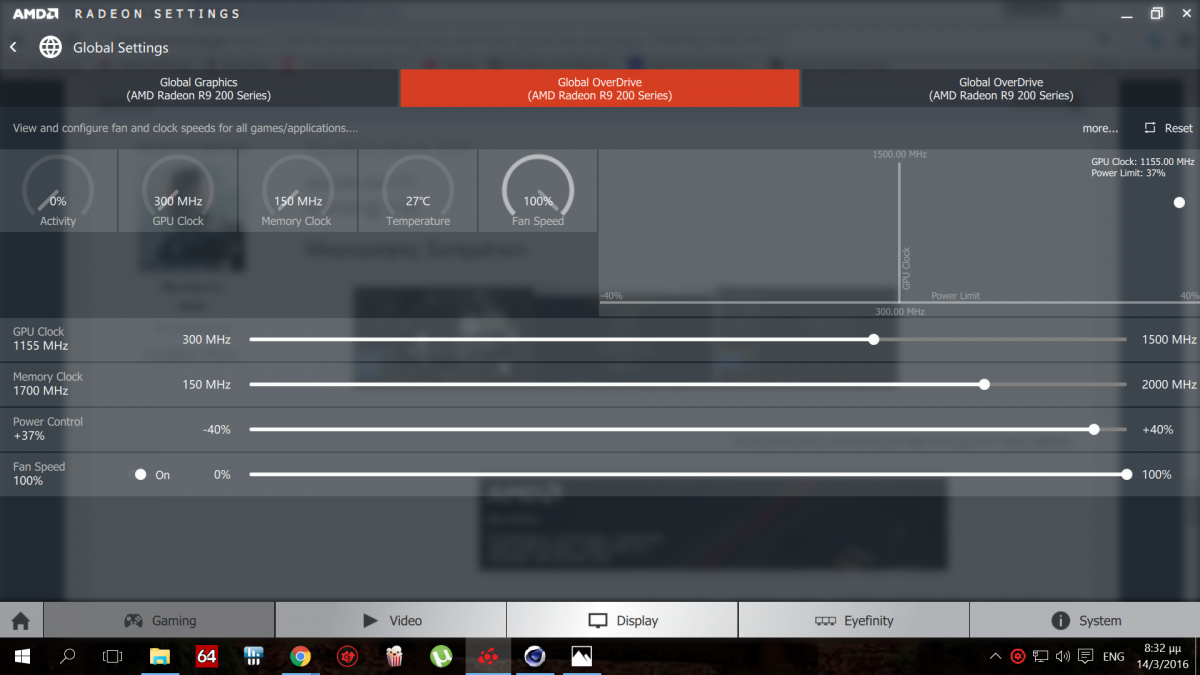Click the Fan Speed 100% gauge
The image size is (1200, 675).
pyautogui.click(x=538, y=190)
